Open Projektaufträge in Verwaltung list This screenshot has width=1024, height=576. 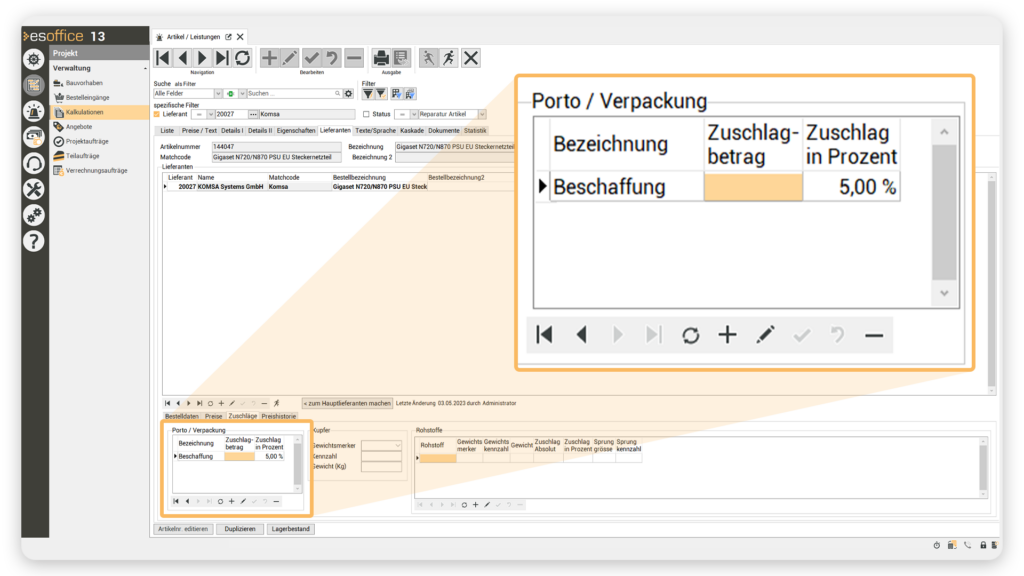point(87,141)
